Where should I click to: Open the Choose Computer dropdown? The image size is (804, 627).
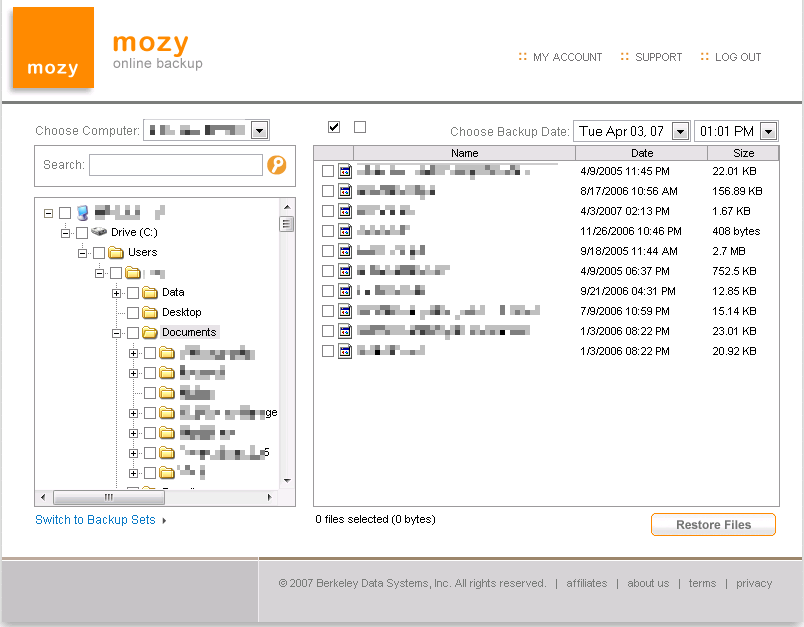pyautogui.click(x=259, y=130)
